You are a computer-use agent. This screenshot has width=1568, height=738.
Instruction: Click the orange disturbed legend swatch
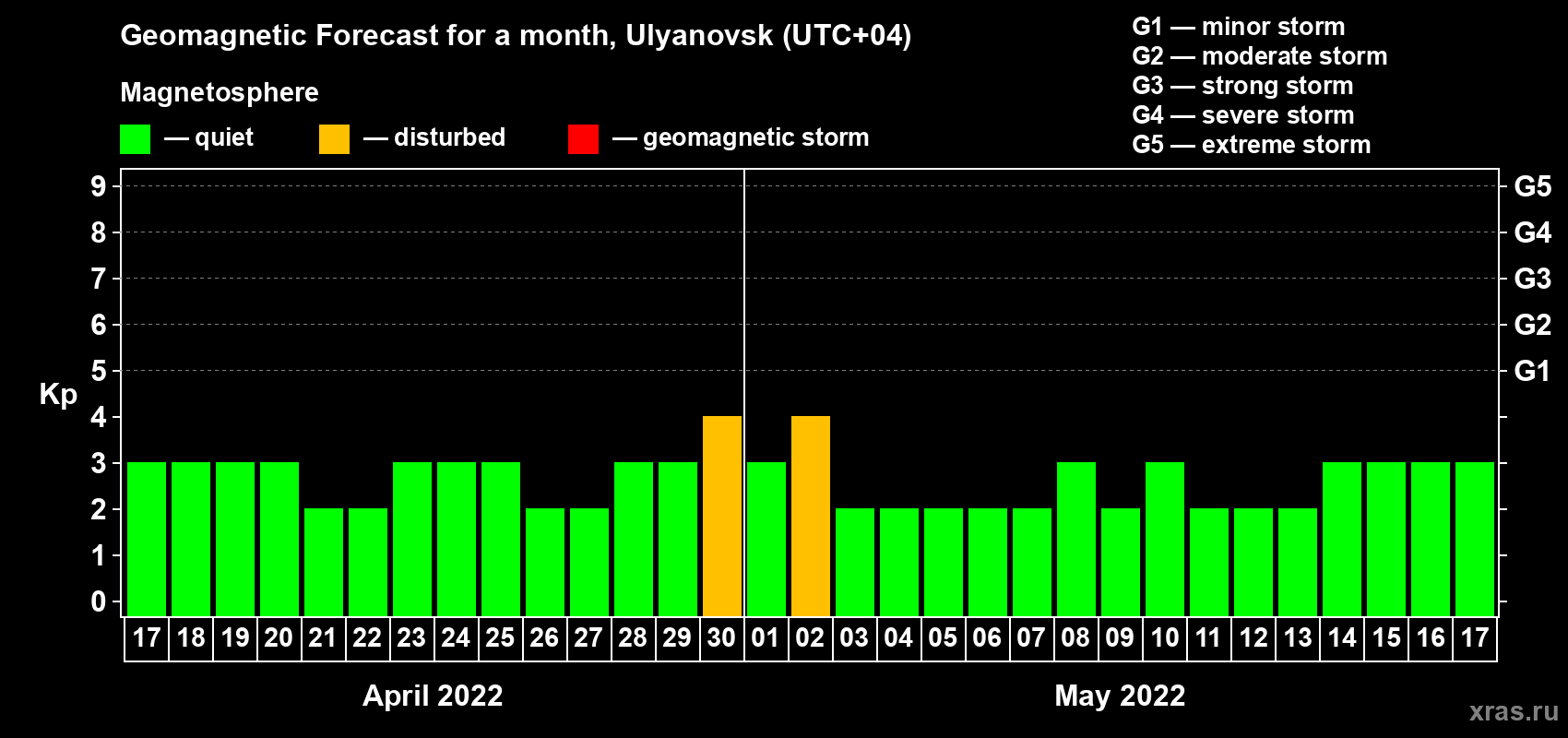(334, 139)
